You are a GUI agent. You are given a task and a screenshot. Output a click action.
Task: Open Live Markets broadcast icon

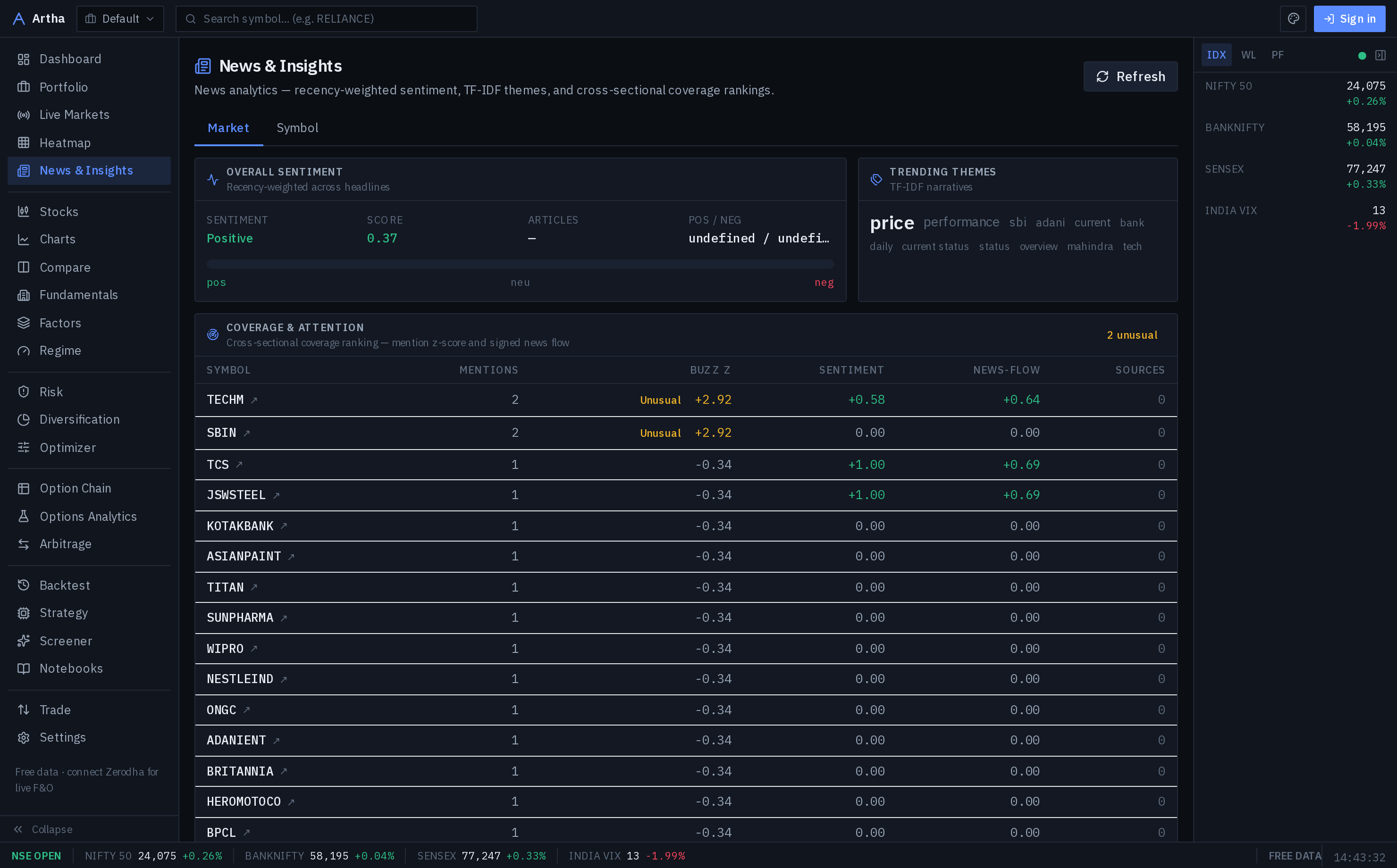pyautogui.click(x=24, y=115)
